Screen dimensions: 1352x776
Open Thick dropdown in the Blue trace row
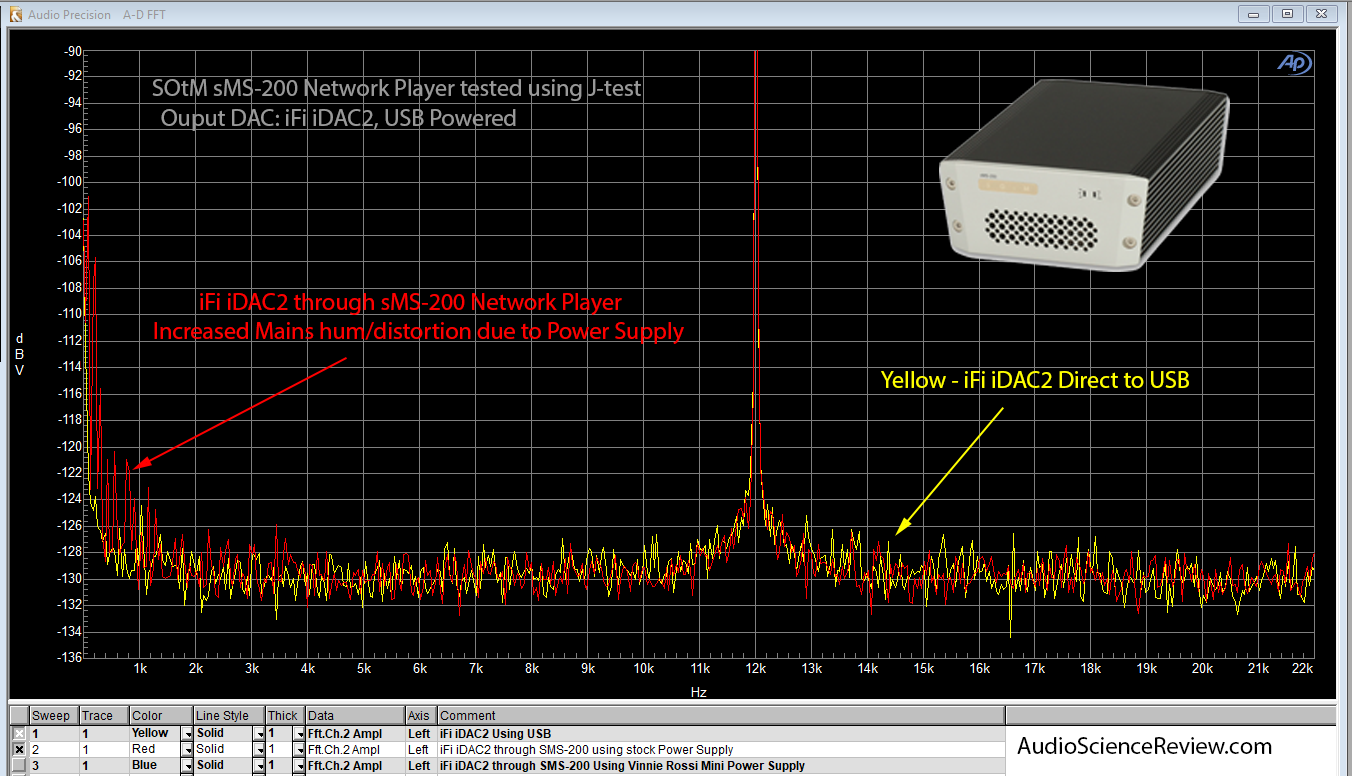tap(298, 766)
